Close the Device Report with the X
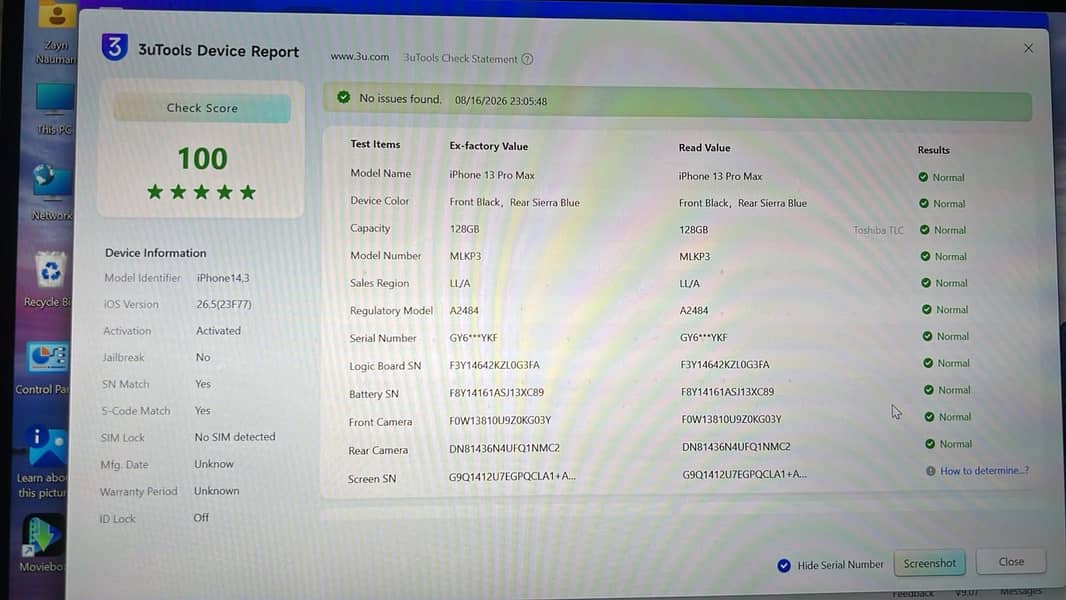The height and width of the screenshot is (600, 1066). coord(1028,48)
